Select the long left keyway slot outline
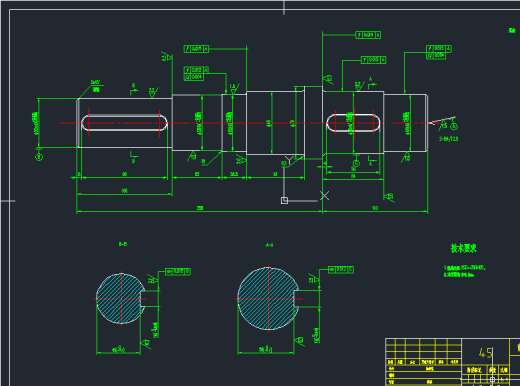520x386 pixels. [124, 123]
